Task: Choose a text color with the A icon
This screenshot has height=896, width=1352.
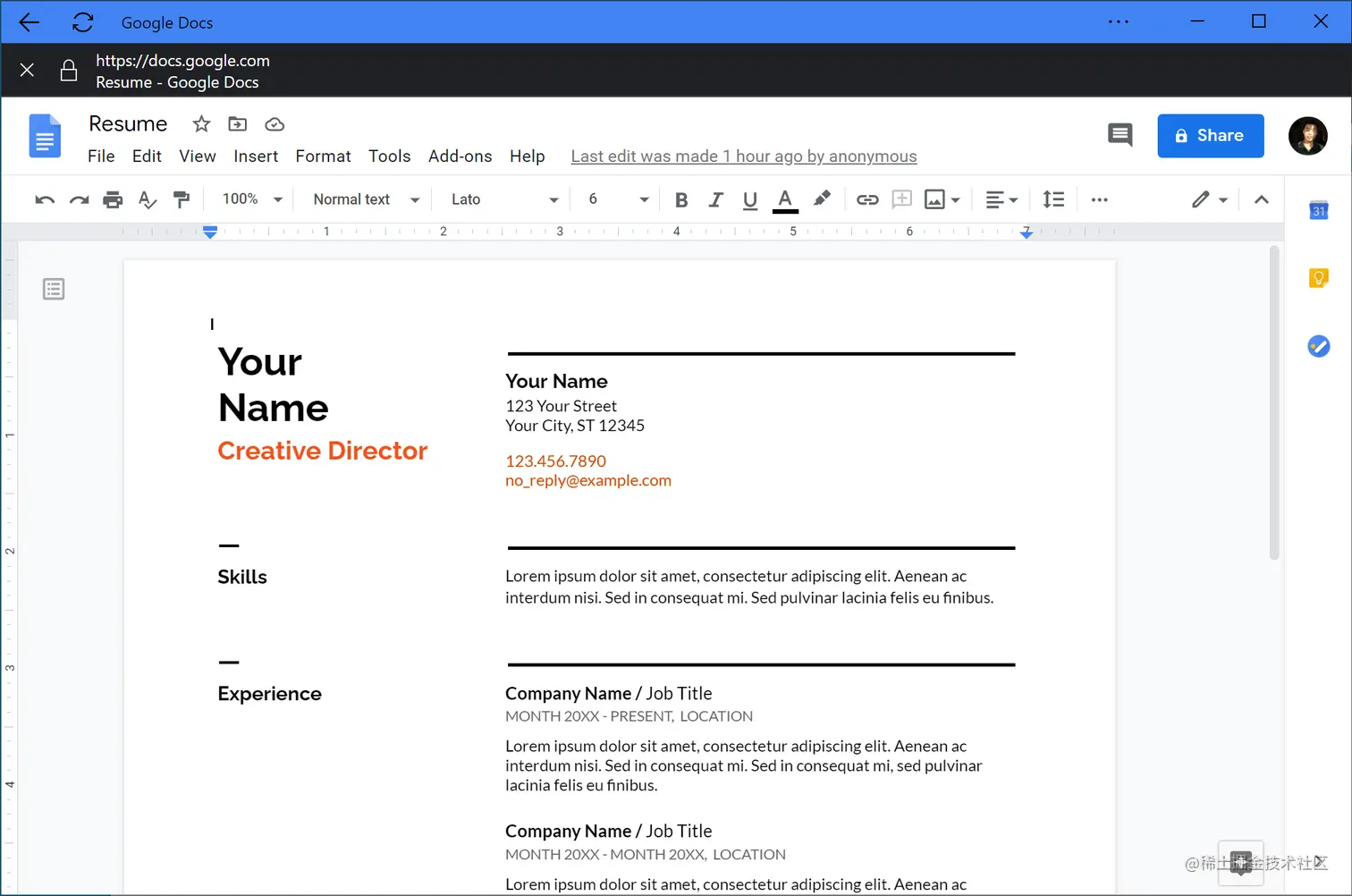Action: coord(785,199)
